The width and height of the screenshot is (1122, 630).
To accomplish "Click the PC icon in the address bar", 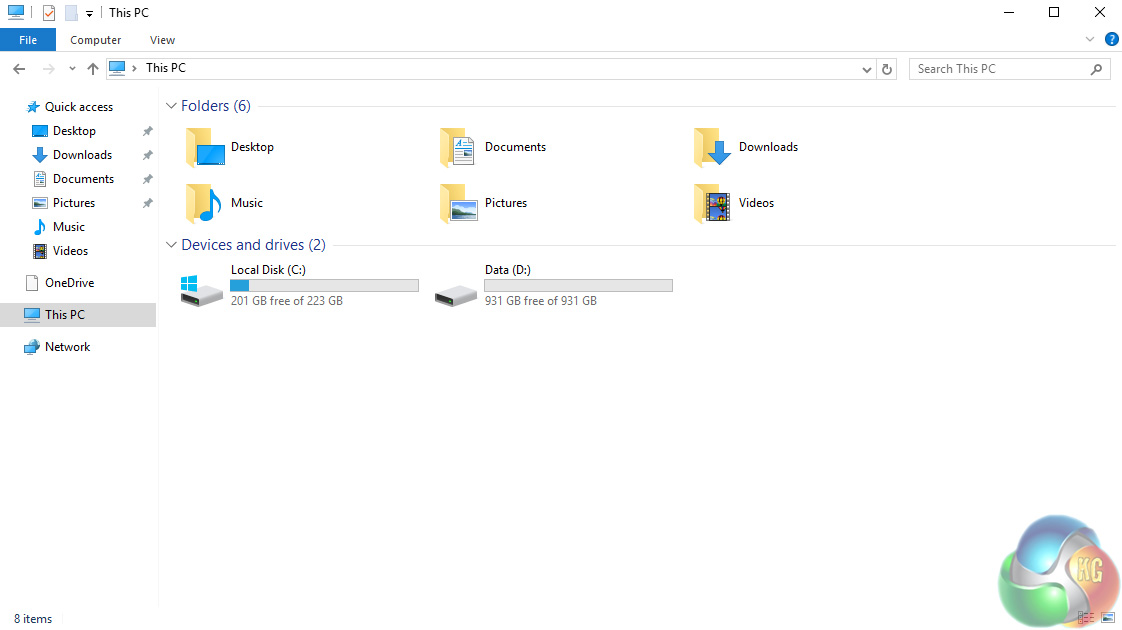I will coord(117,68).
